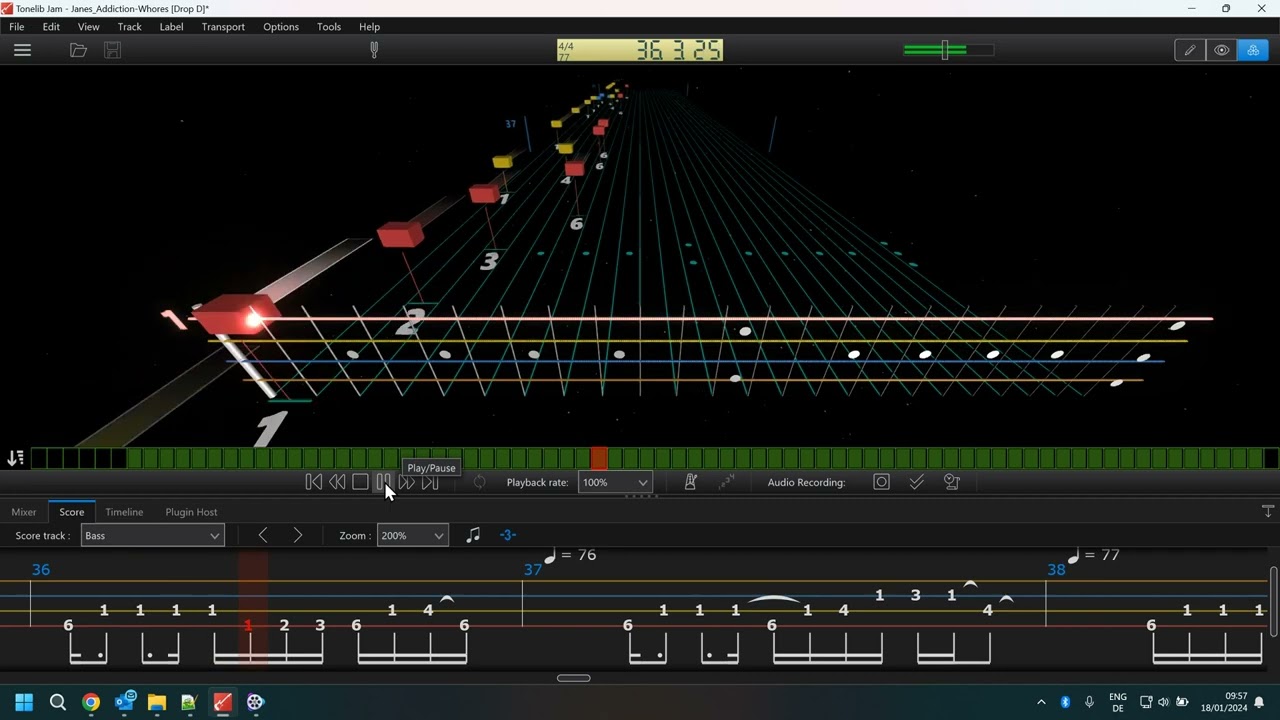Click the time position display
This screenshot has height=720, width=1280.
[x=640, y=50]
